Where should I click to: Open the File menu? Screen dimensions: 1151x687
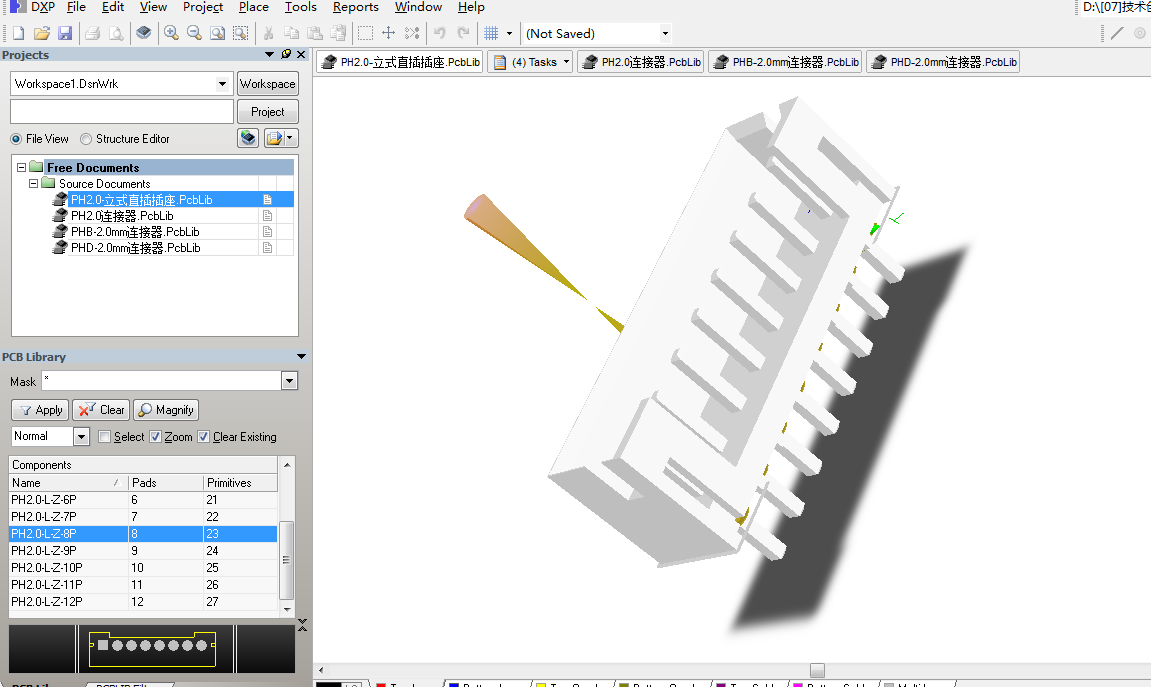(x=76, y=7)
